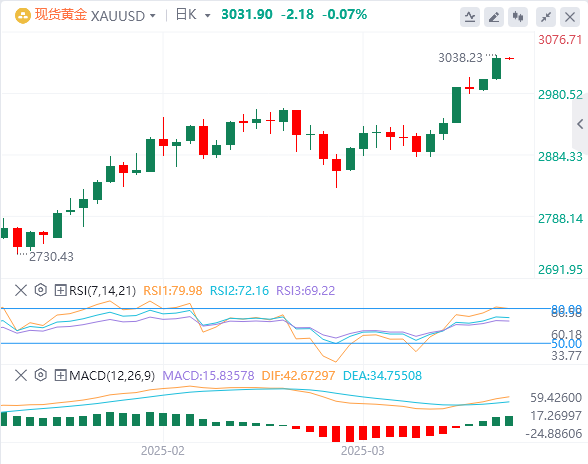Remove the RSI indicator panel
The width and height of the screenshot is (588, 464).
(21, 290)
